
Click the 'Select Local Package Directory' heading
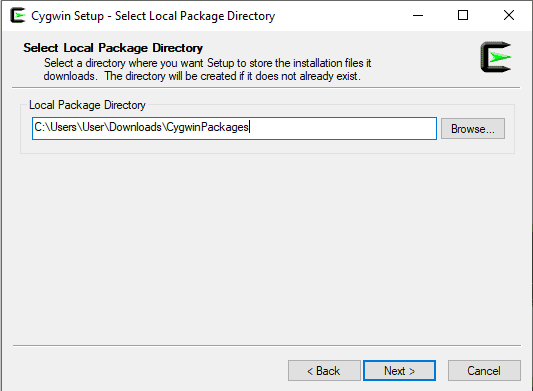[x=113, y=48]
